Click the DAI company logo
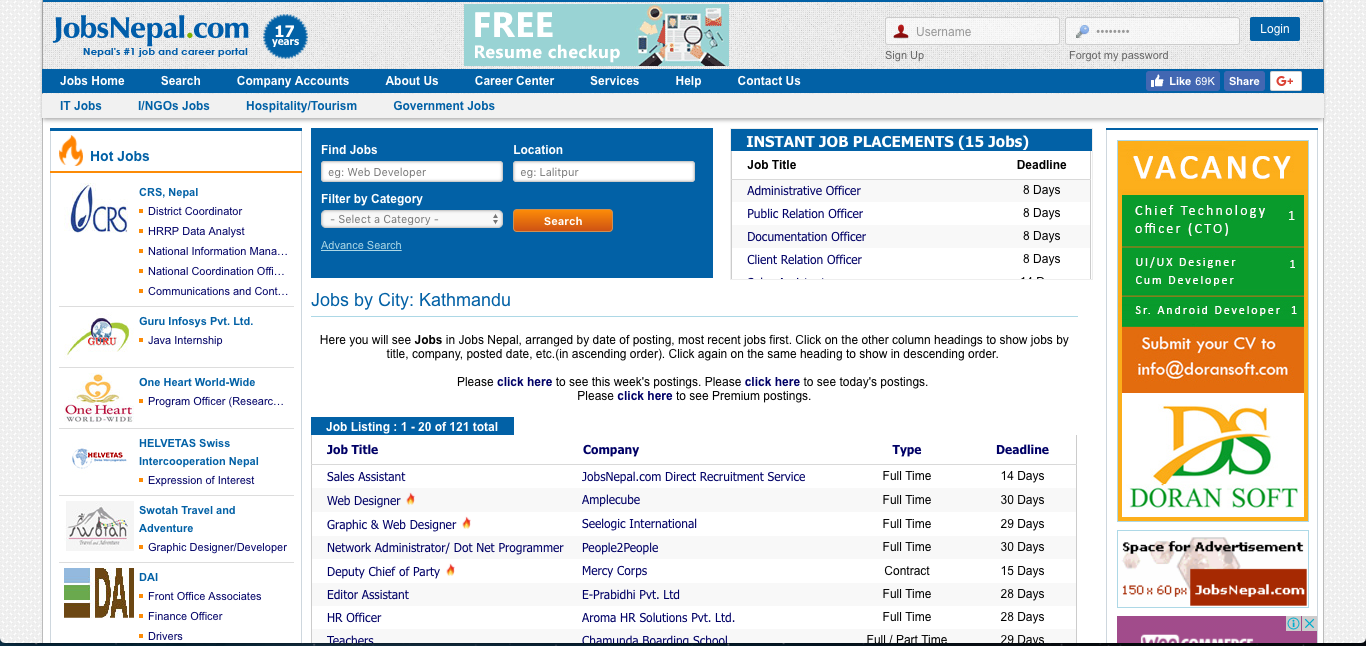The width and height of the screenshot is (1366, 646). [x=98, y=593]
